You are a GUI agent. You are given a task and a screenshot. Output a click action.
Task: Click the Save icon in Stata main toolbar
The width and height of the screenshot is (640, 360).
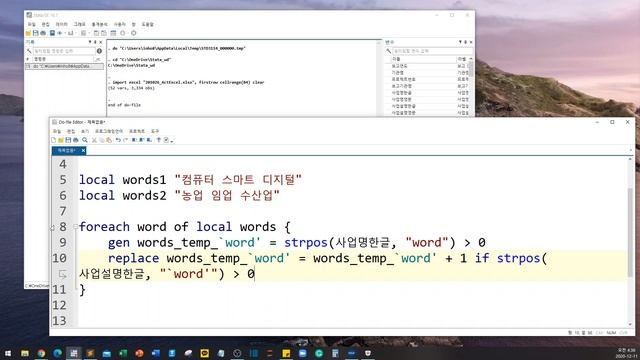[x=36, y=33]
